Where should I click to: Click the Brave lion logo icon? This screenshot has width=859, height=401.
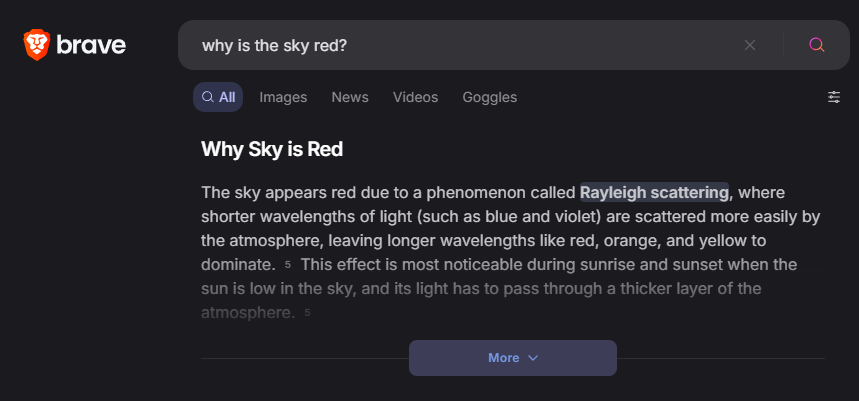(36, 44)
